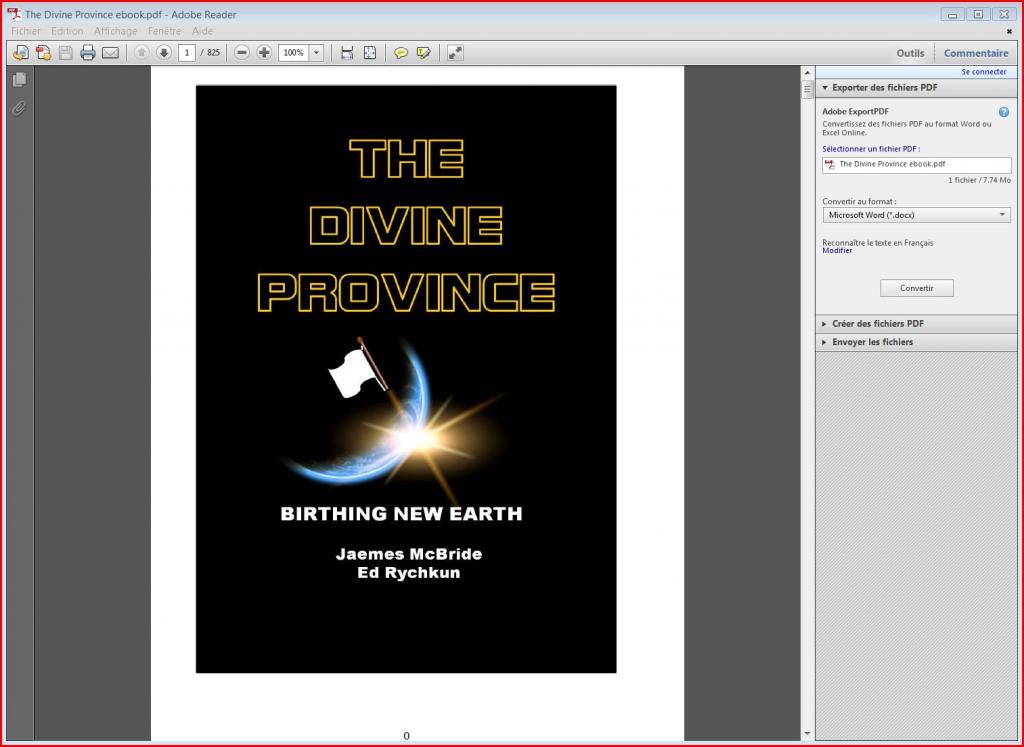Click the Adobe Reader title bar icon

pyautogui.click(x=14, y=14)
